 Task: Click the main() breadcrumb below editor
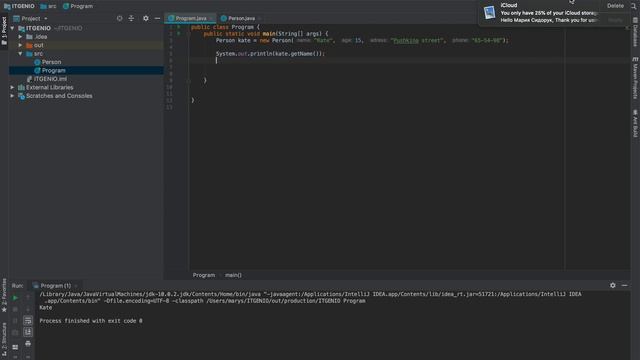pyautogui.click(x=233, y=275)
